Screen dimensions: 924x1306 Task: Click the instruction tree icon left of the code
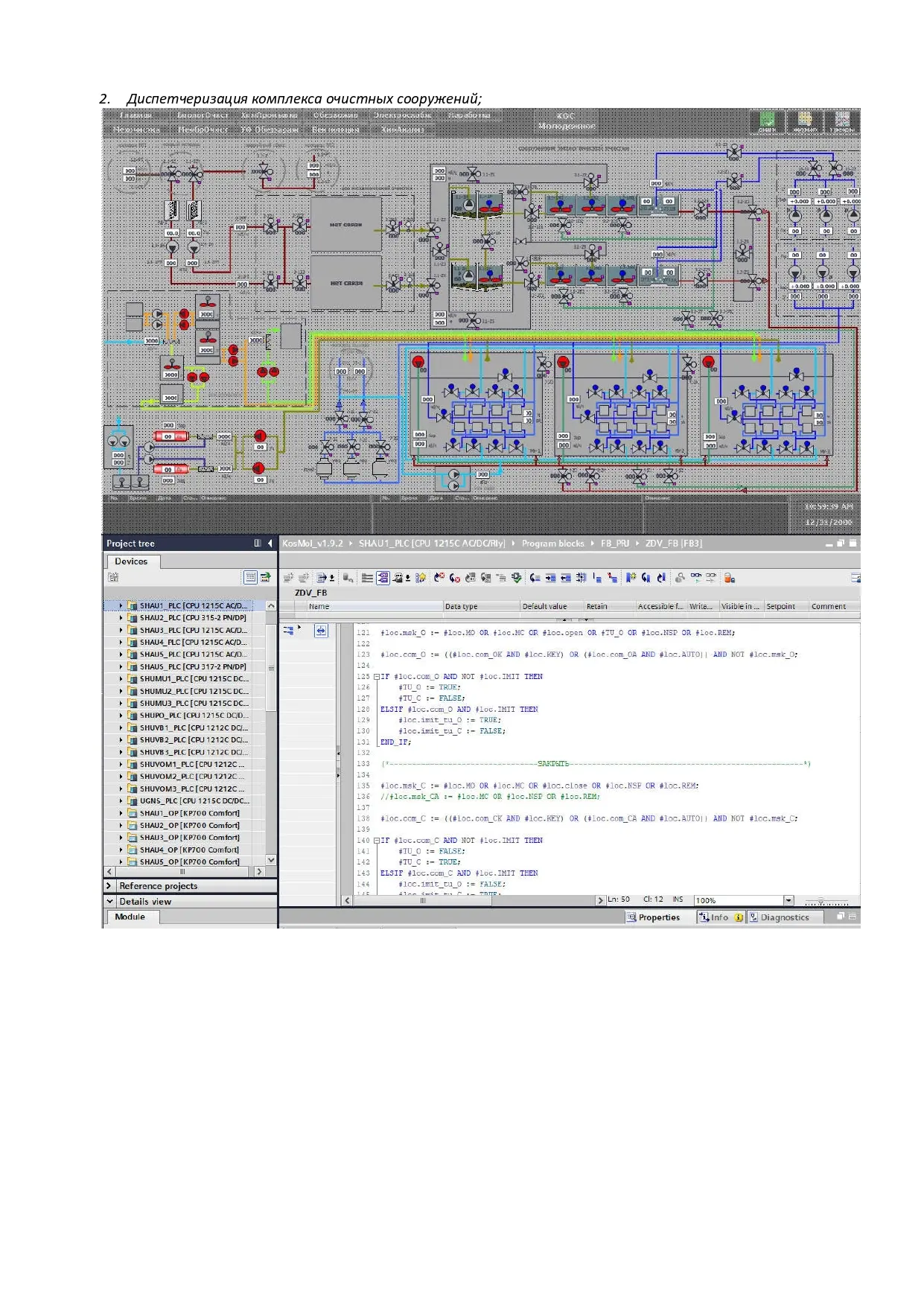(x=289, y=631)
